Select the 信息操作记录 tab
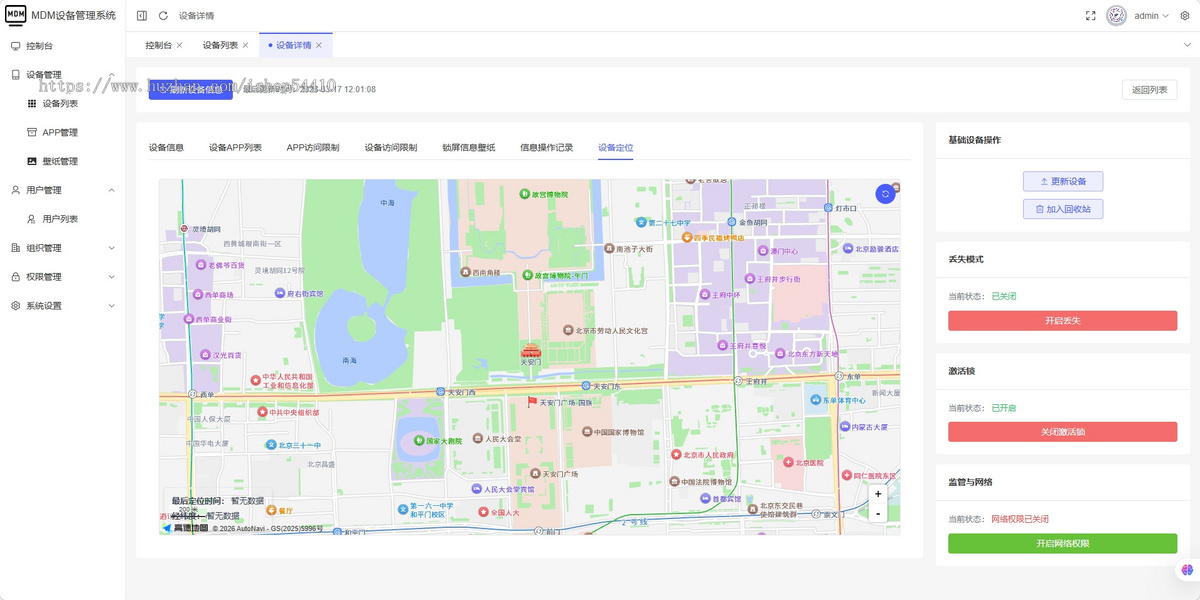Screen dimensions: 1200x600 tap(547, 147)
